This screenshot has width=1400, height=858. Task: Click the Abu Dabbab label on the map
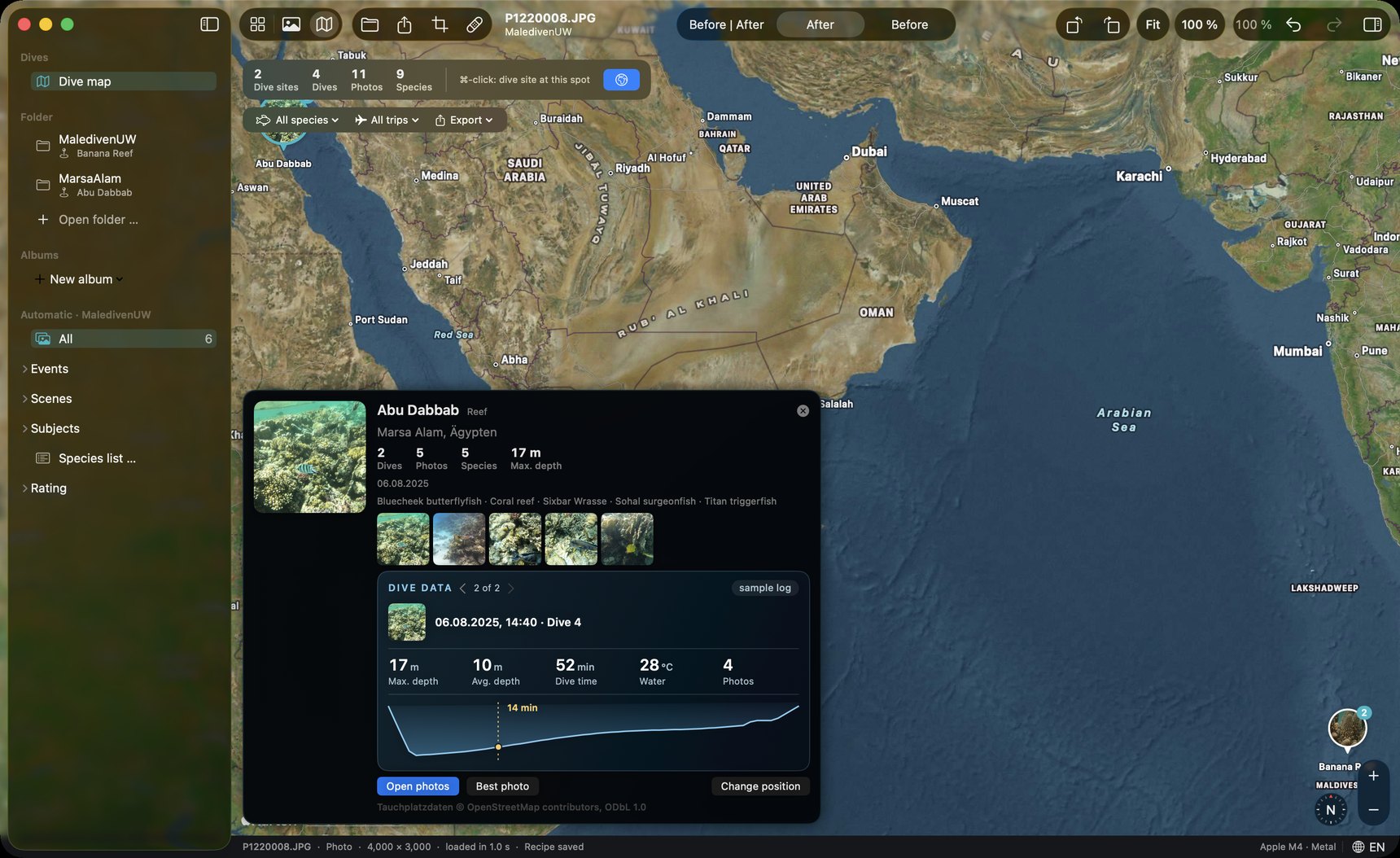click(x=283, y=164)
